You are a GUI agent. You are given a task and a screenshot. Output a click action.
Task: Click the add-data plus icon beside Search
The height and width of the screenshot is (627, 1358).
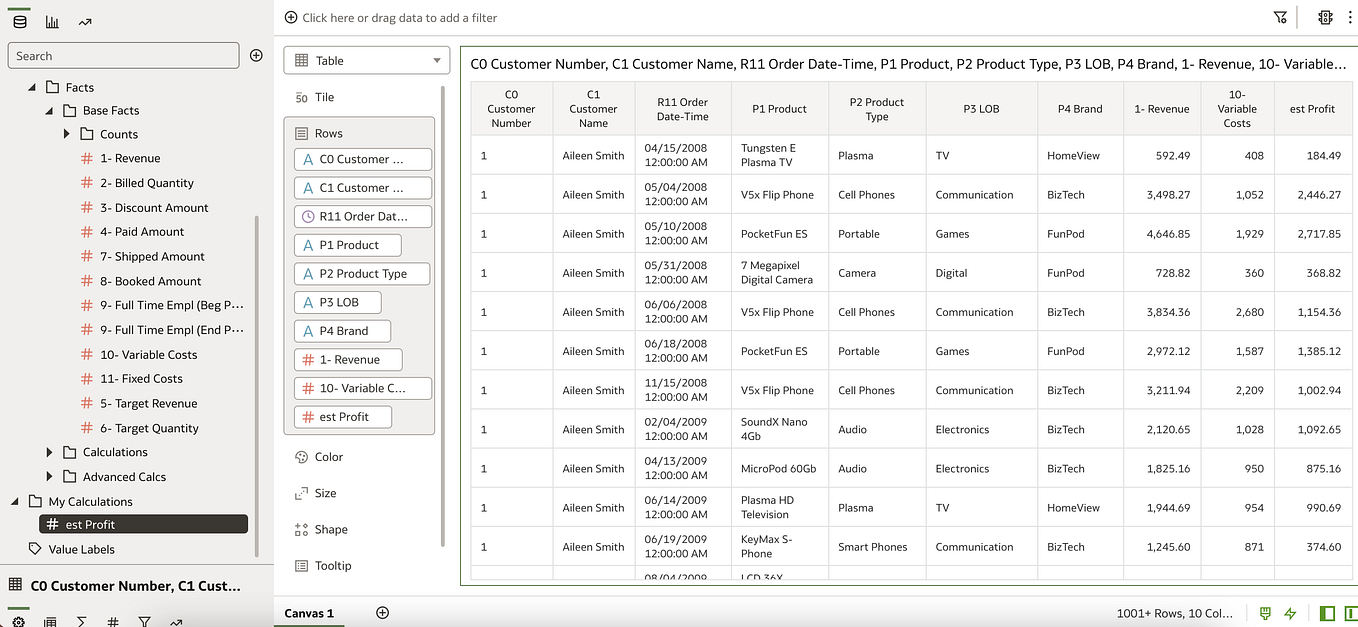coord(256,55)
